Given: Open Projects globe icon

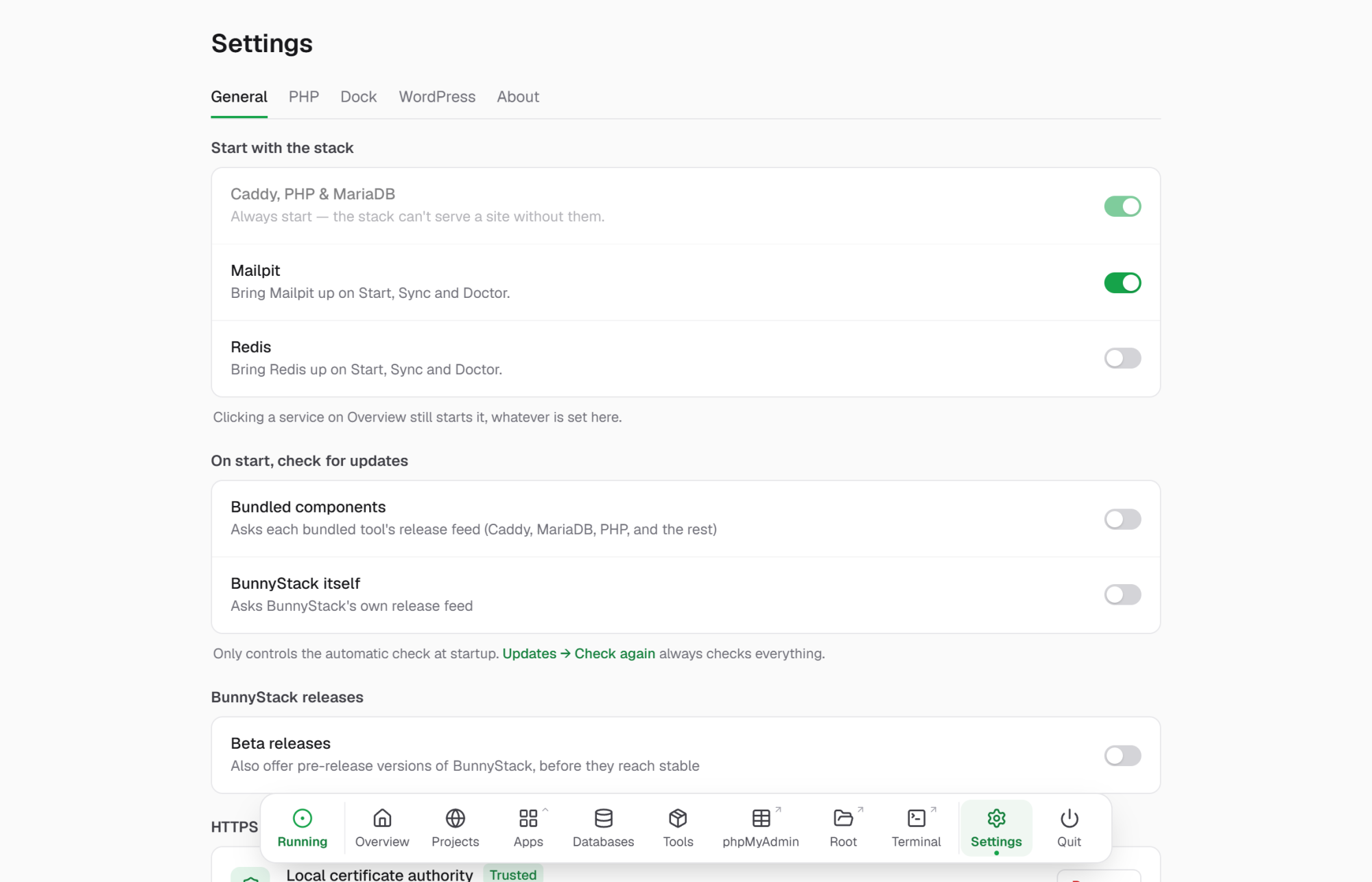Looking at the screenshot, I should click(456, 818).
